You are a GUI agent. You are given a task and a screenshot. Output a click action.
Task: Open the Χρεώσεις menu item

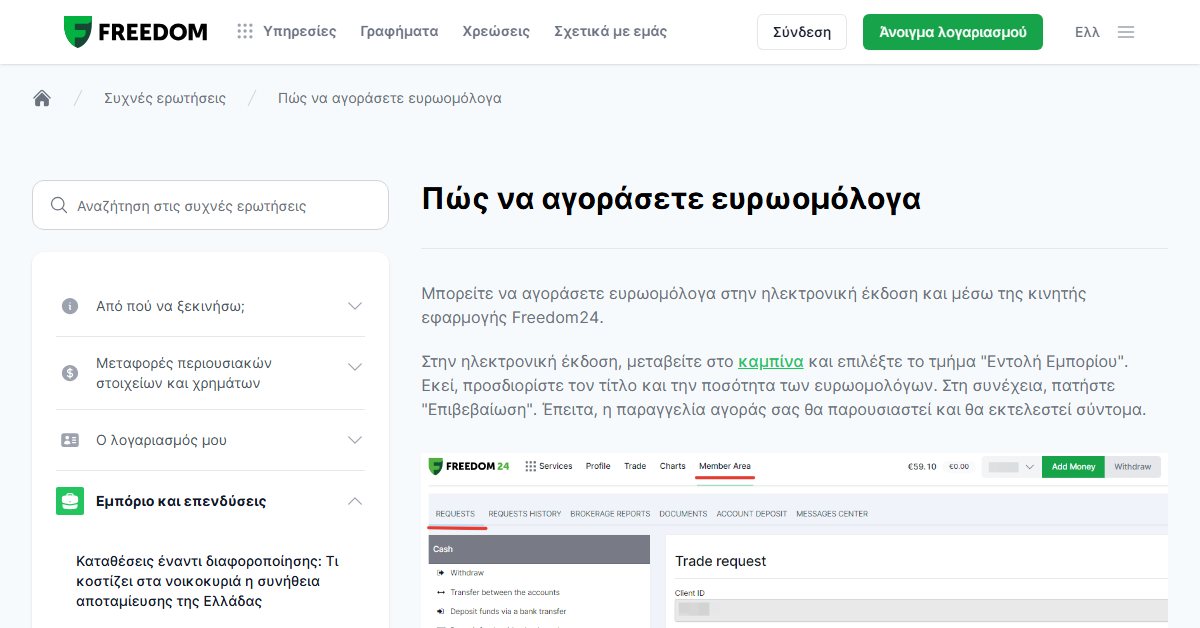[496, 32]
